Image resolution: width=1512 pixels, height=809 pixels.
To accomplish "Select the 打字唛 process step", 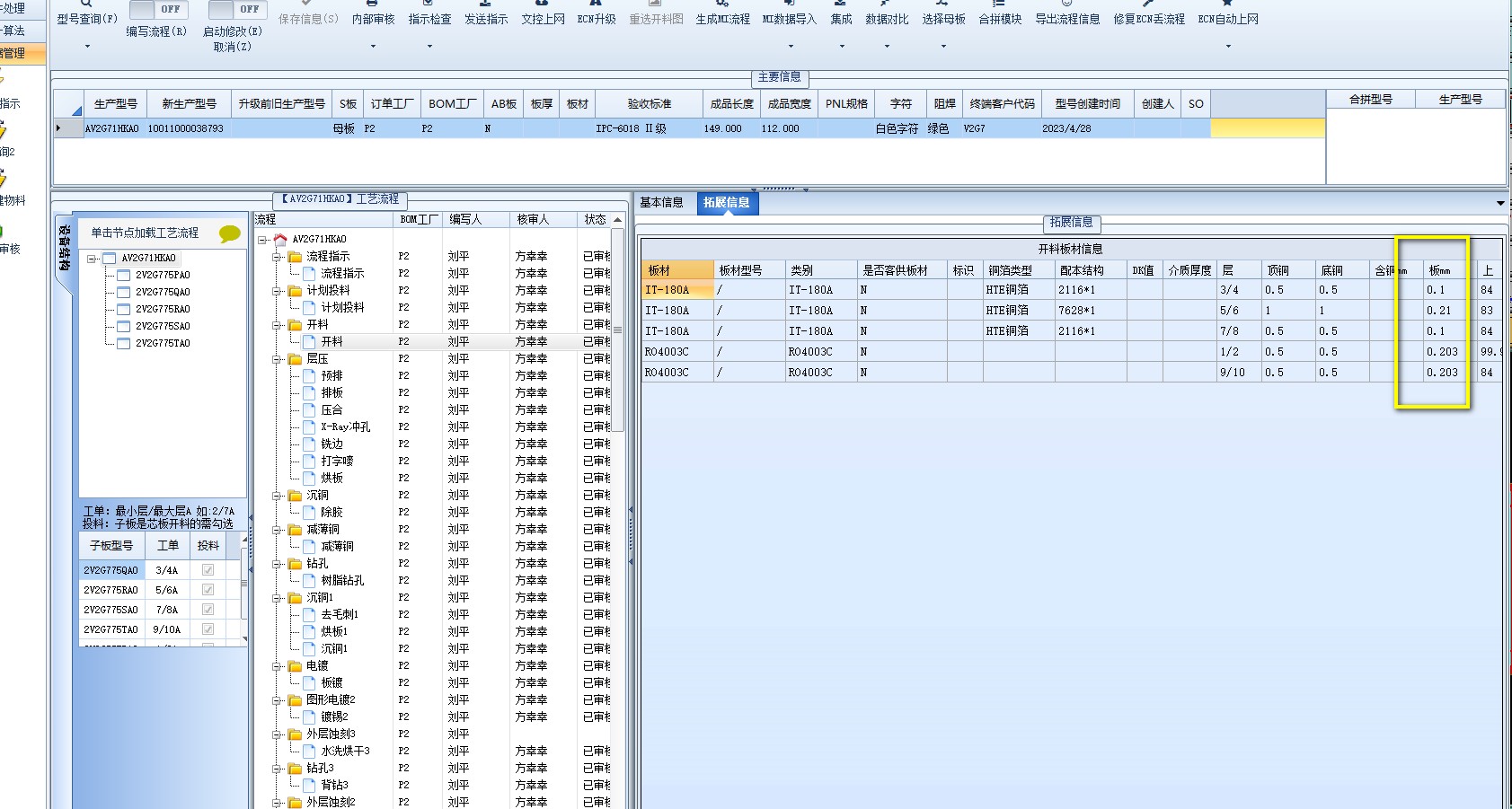I will [x=337, y=462].
